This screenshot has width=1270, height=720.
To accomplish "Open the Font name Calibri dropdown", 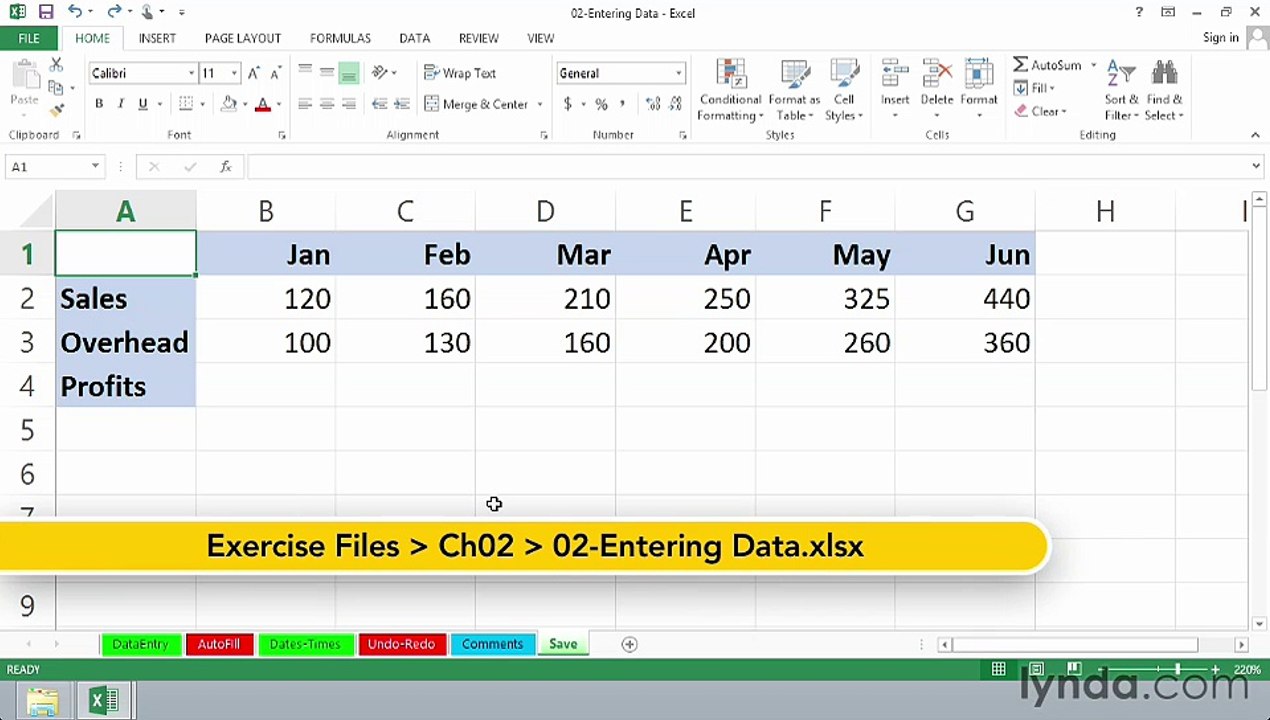I will click(191, 73).
